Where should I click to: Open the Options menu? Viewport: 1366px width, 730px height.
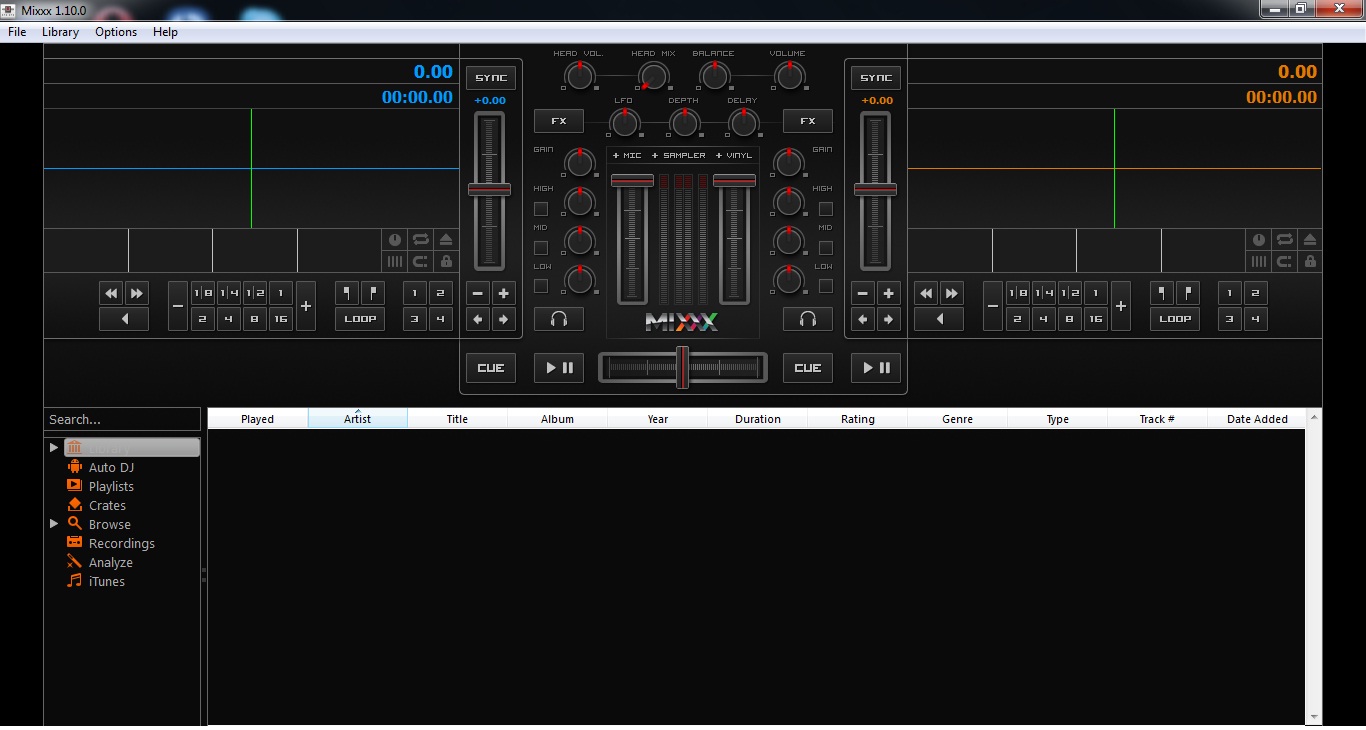[116, 32]
